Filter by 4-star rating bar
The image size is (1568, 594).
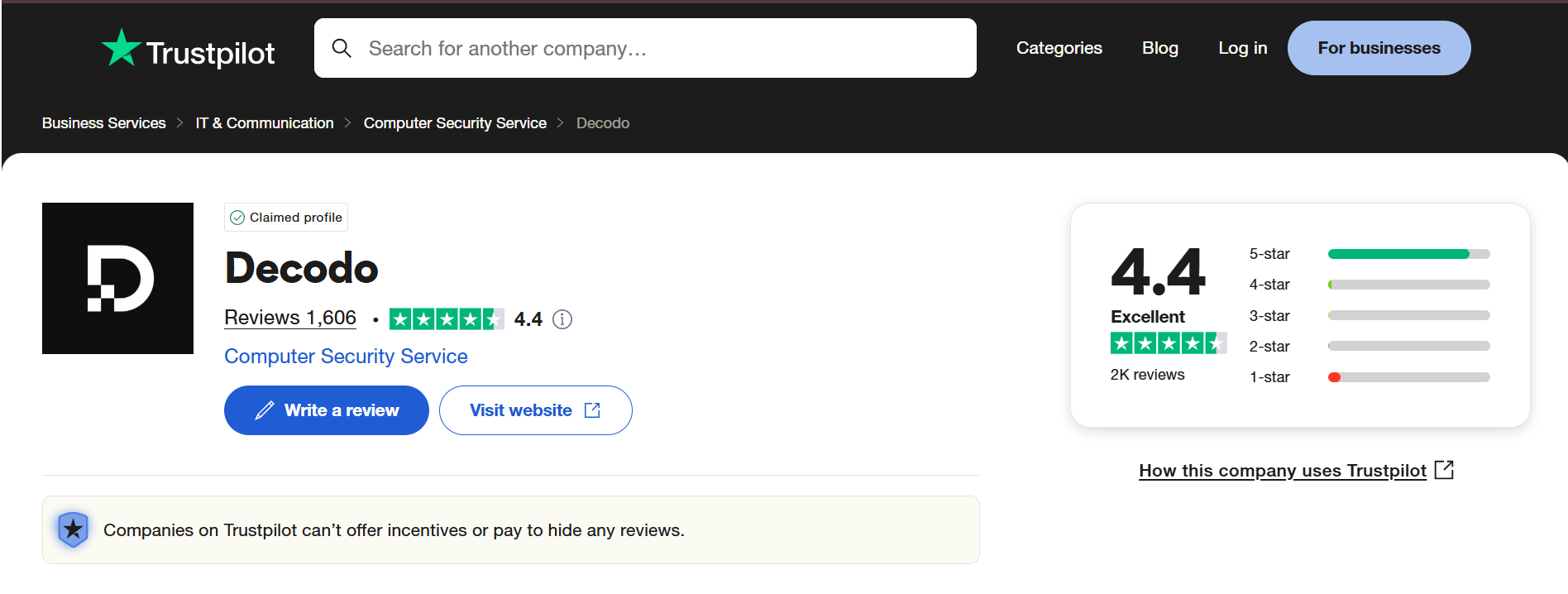pos(1408,285)
